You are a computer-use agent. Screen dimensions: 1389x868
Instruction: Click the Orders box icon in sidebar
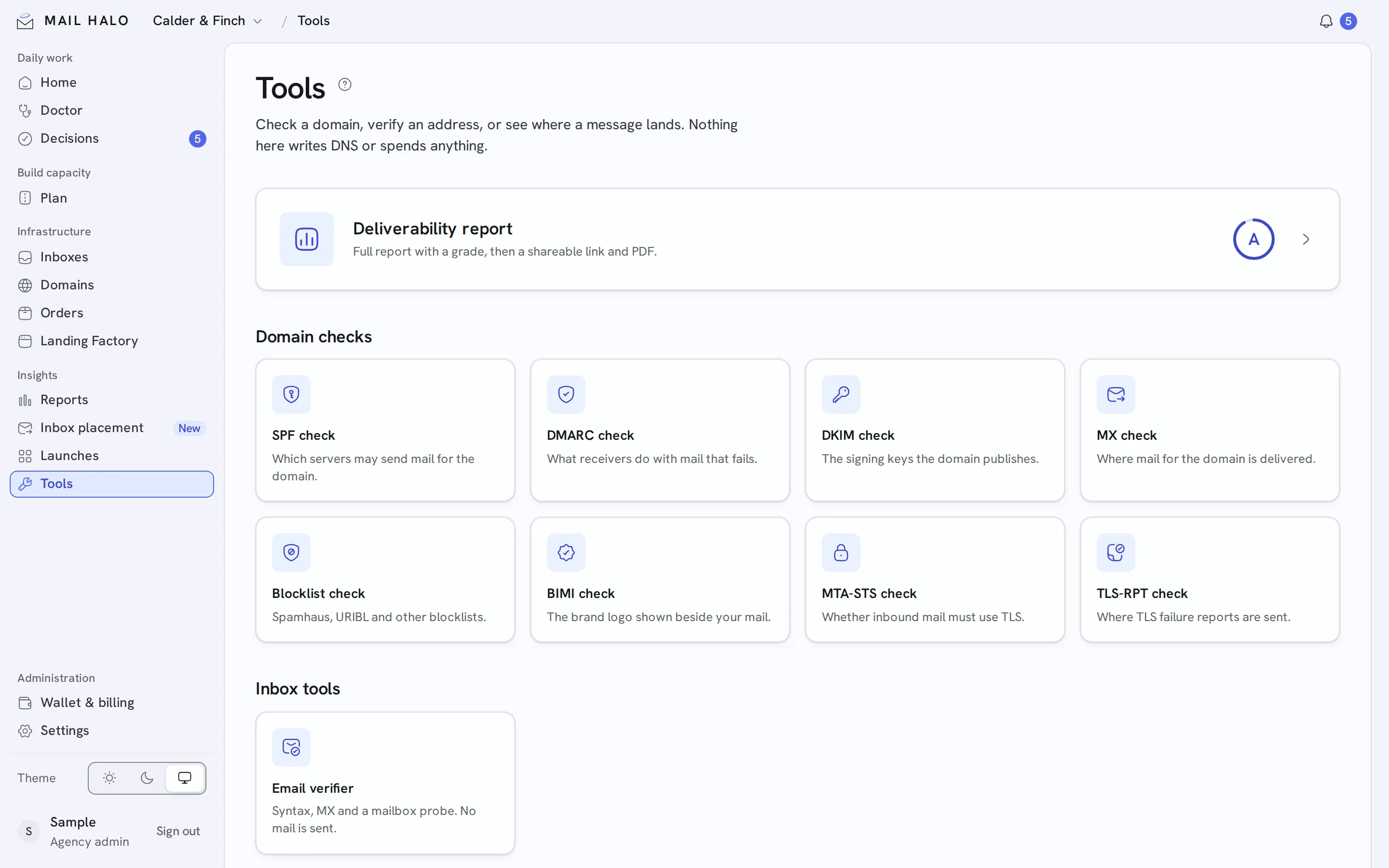(25, 313)
